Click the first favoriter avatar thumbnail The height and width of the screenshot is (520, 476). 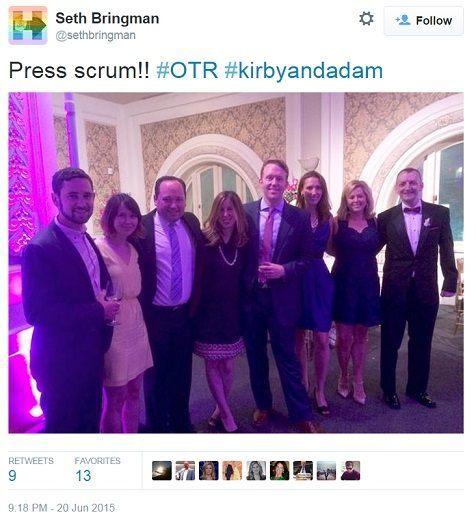pyautogui.click(x=162, y=471)
